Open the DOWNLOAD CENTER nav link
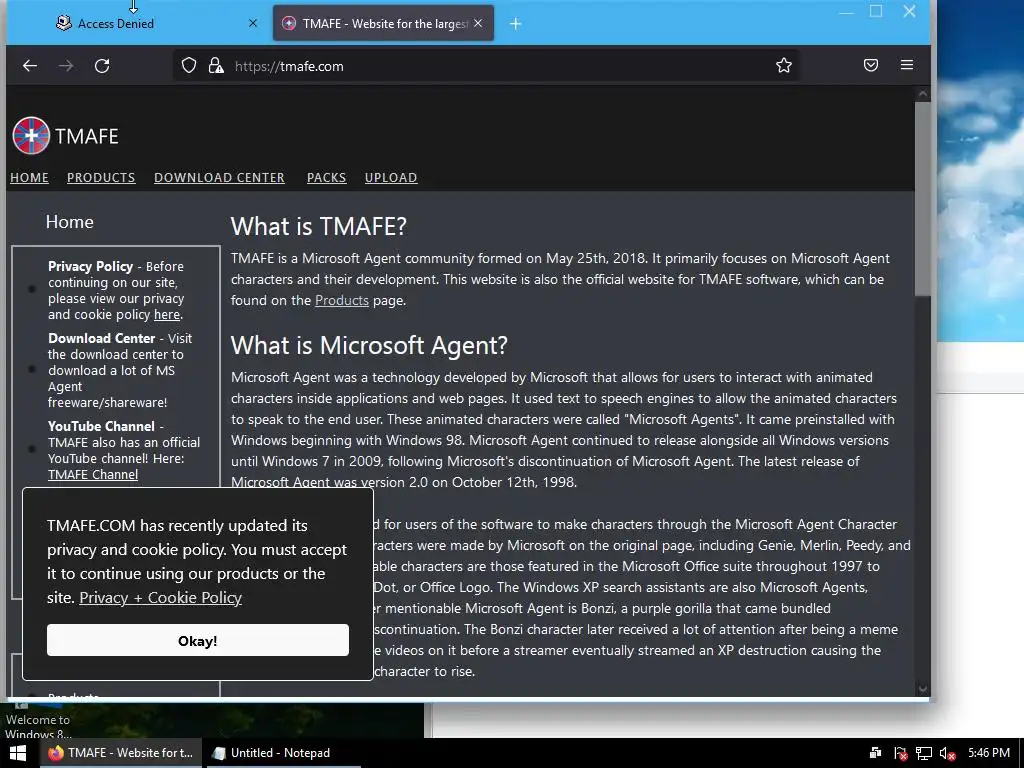This screenshot has width=1024, height=768. [219, 178]
